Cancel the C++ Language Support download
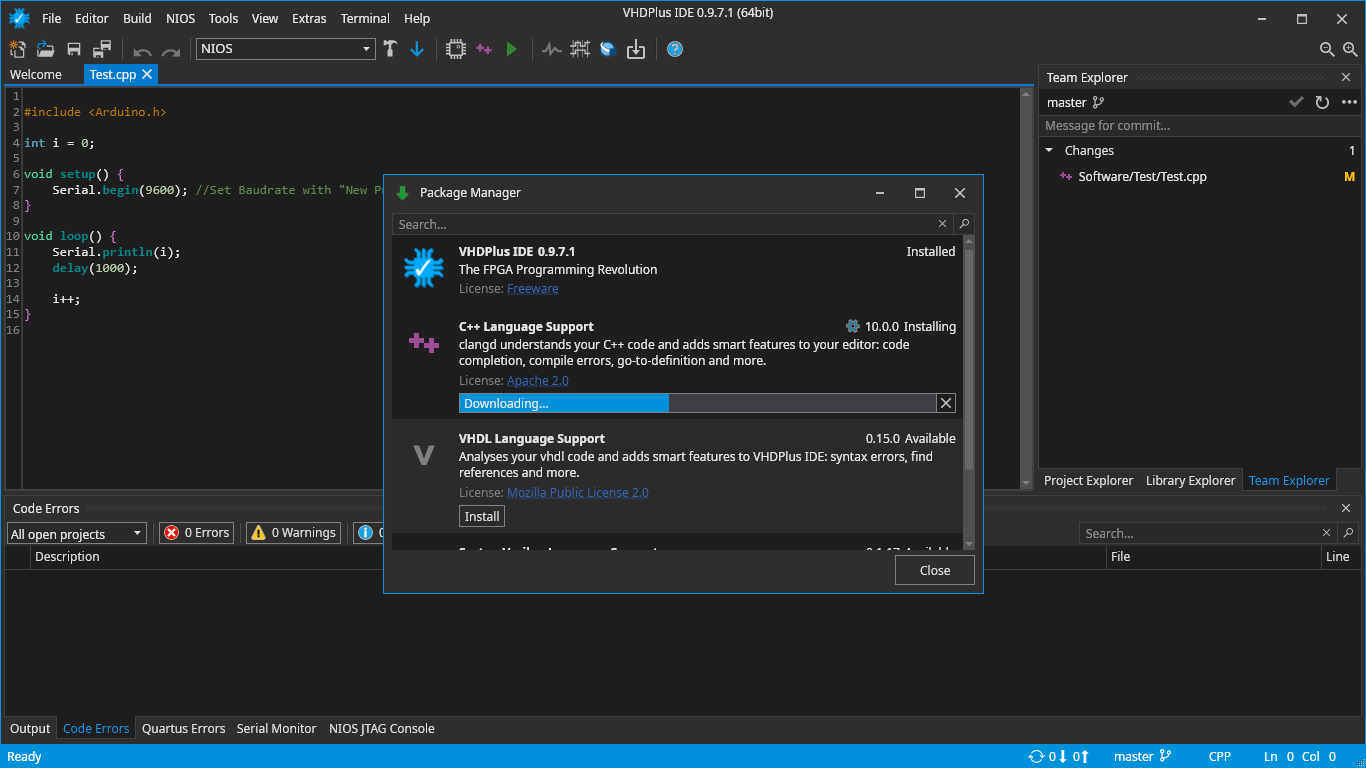 (946, 403)
